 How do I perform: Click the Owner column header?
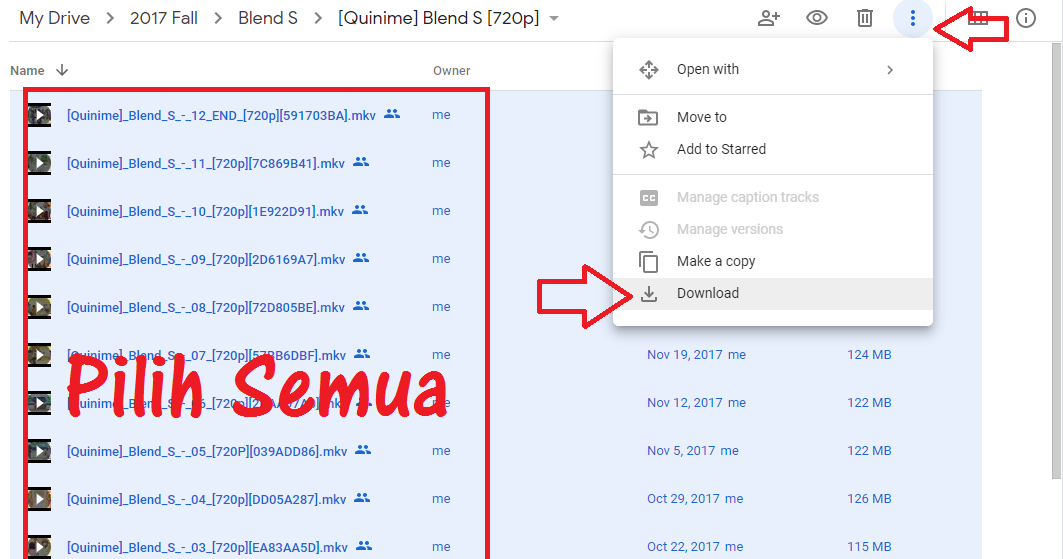coord(452,70)
